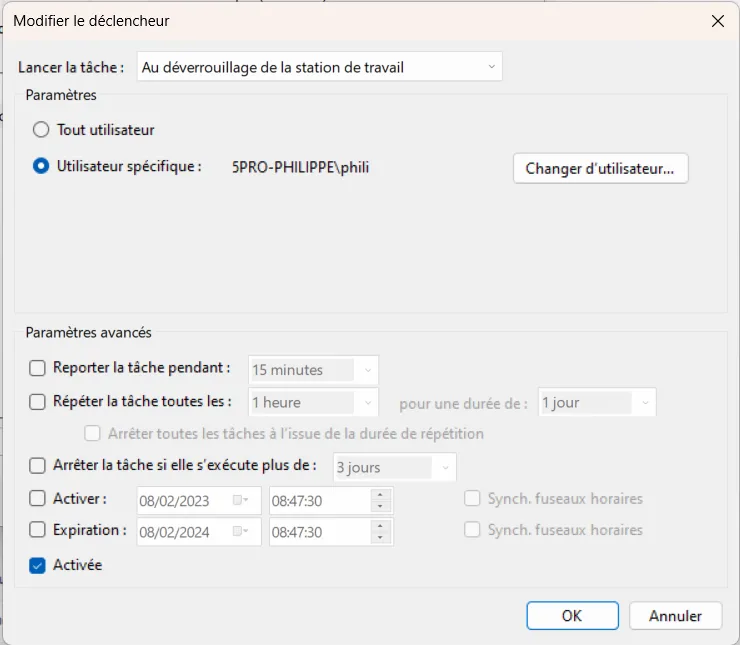Tick the Expiration checkbox
Viewport: 740px width, 645px height.
(37, 529)
